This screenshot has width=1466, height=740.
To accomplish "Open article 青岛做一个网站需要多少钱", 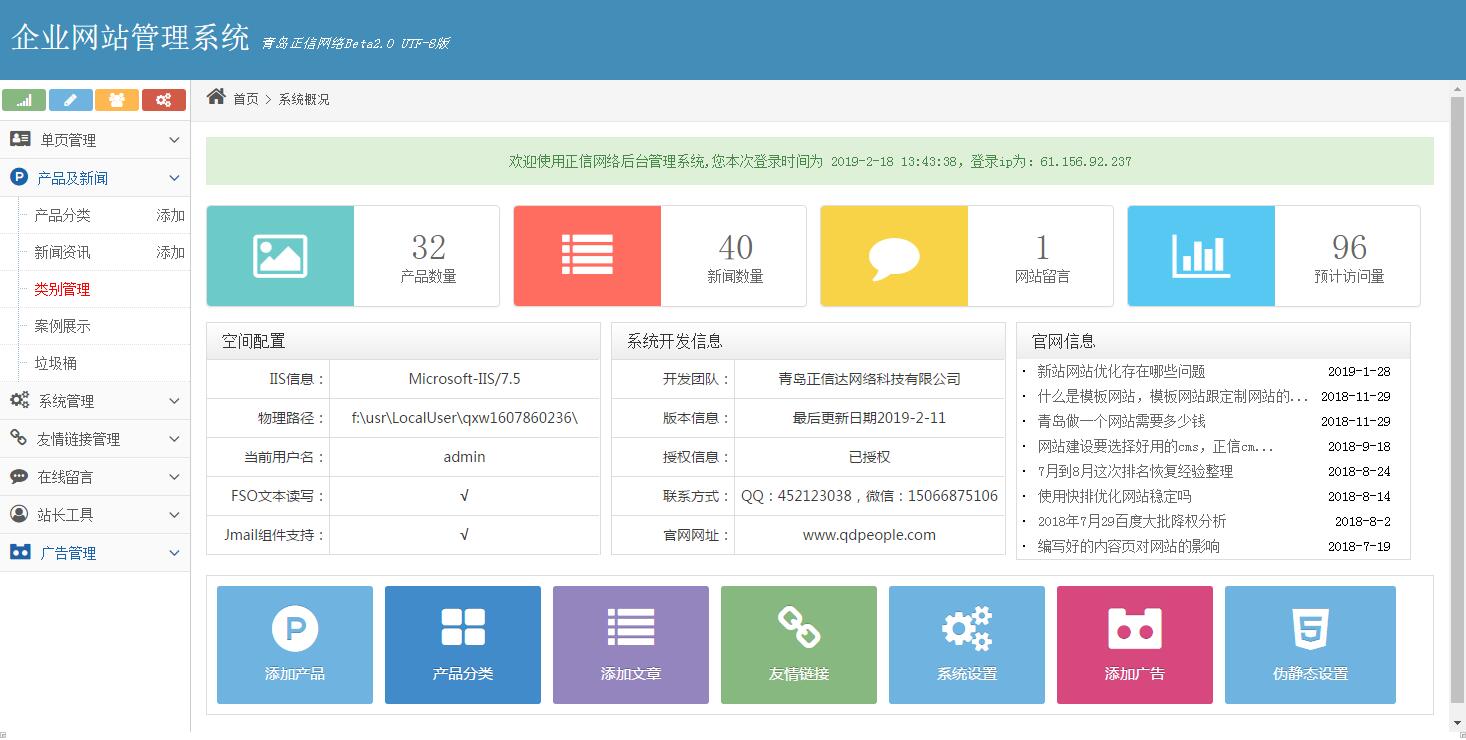I will pyautogui.click(x=1121, y=421).
